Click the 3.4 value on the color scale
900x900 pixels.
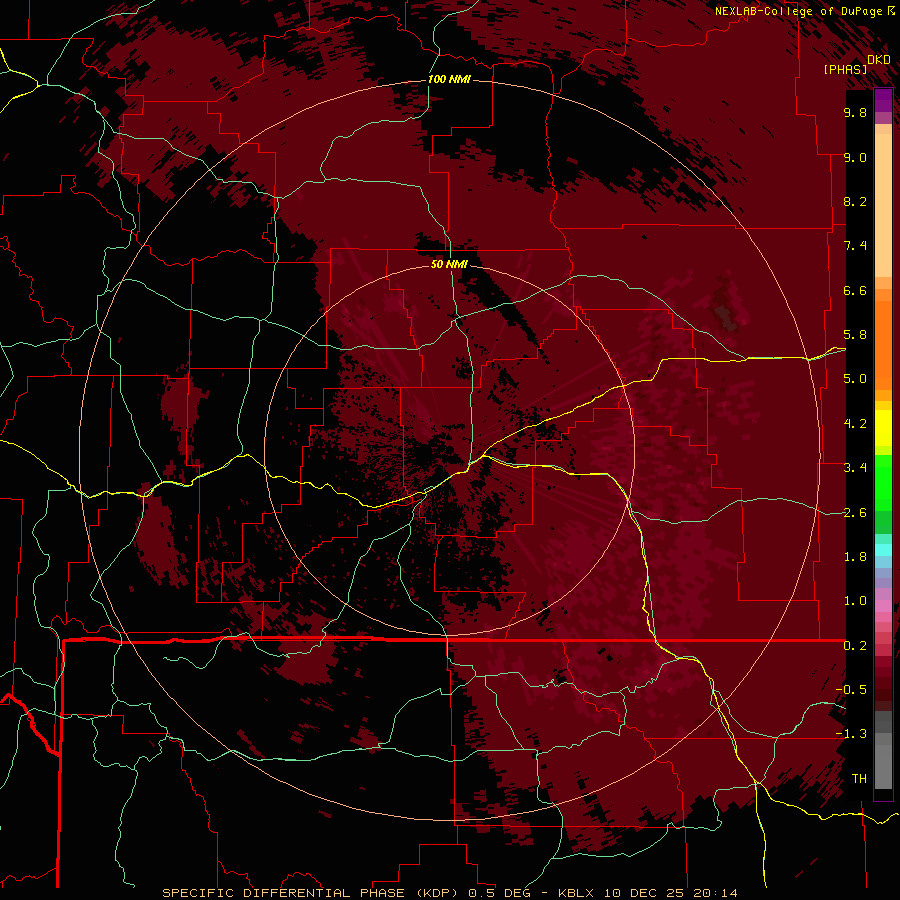click(x=855, y=468)
